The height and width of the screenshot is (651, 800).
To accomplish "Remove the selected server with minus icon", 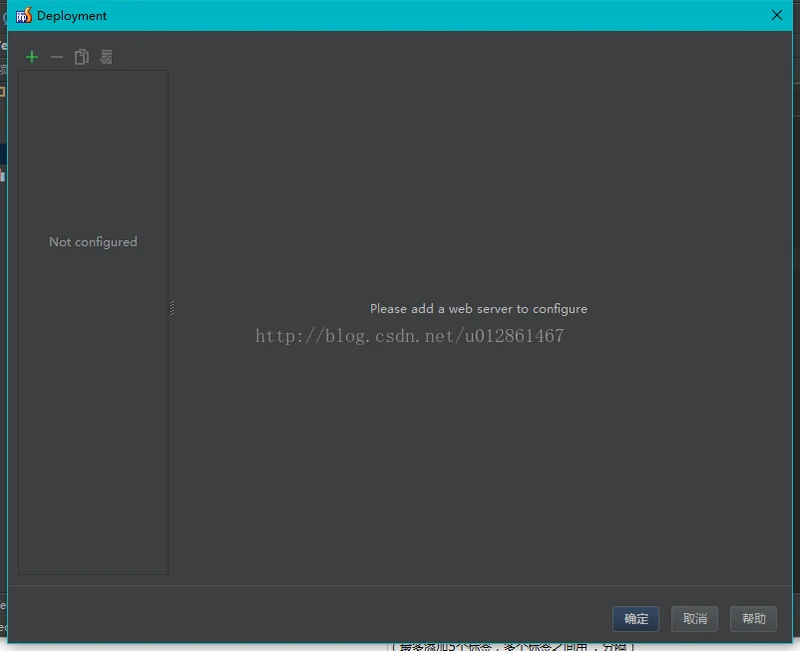I will [57, 57].
